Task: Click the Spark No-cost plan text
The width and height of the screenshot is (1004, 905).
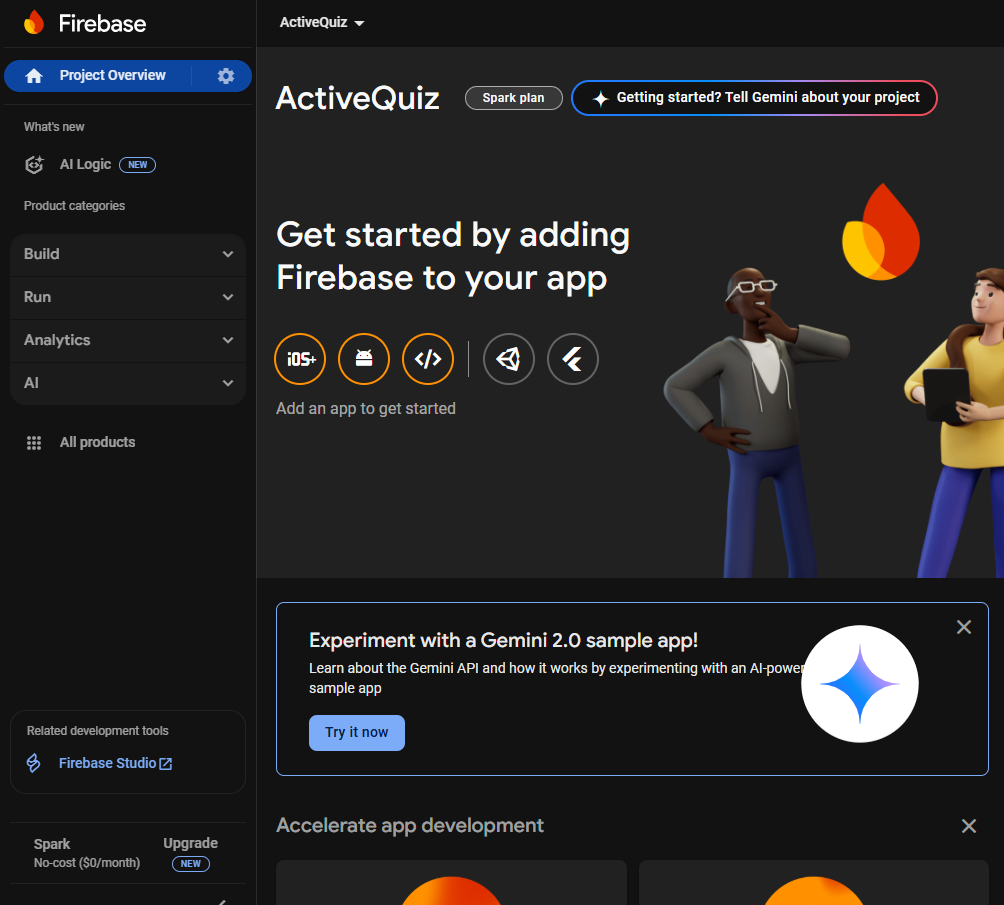Action: (x=87, y=853)
